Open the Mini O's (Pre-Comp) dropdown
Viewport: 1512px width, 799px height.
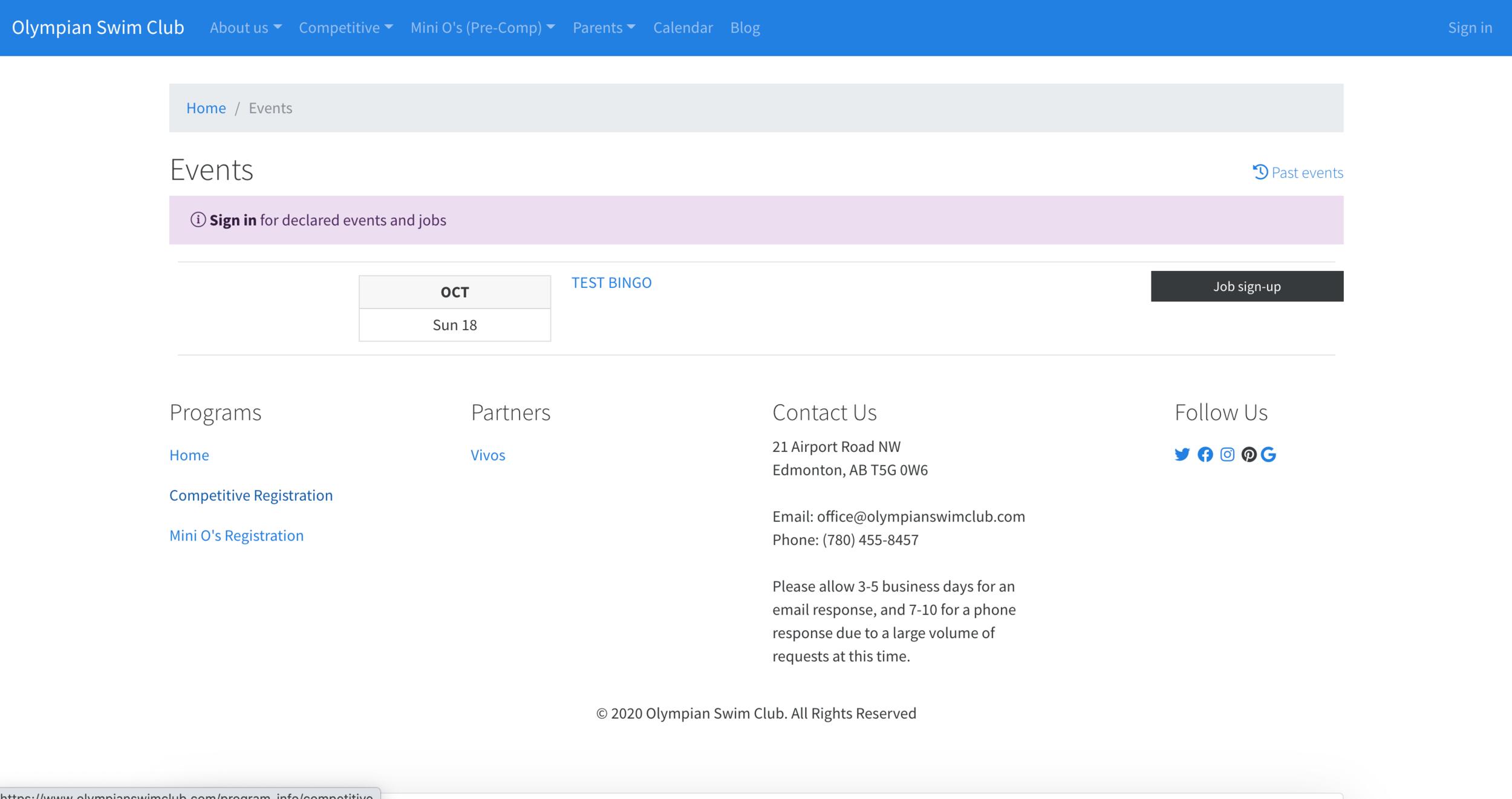click(x=482, y=28)
